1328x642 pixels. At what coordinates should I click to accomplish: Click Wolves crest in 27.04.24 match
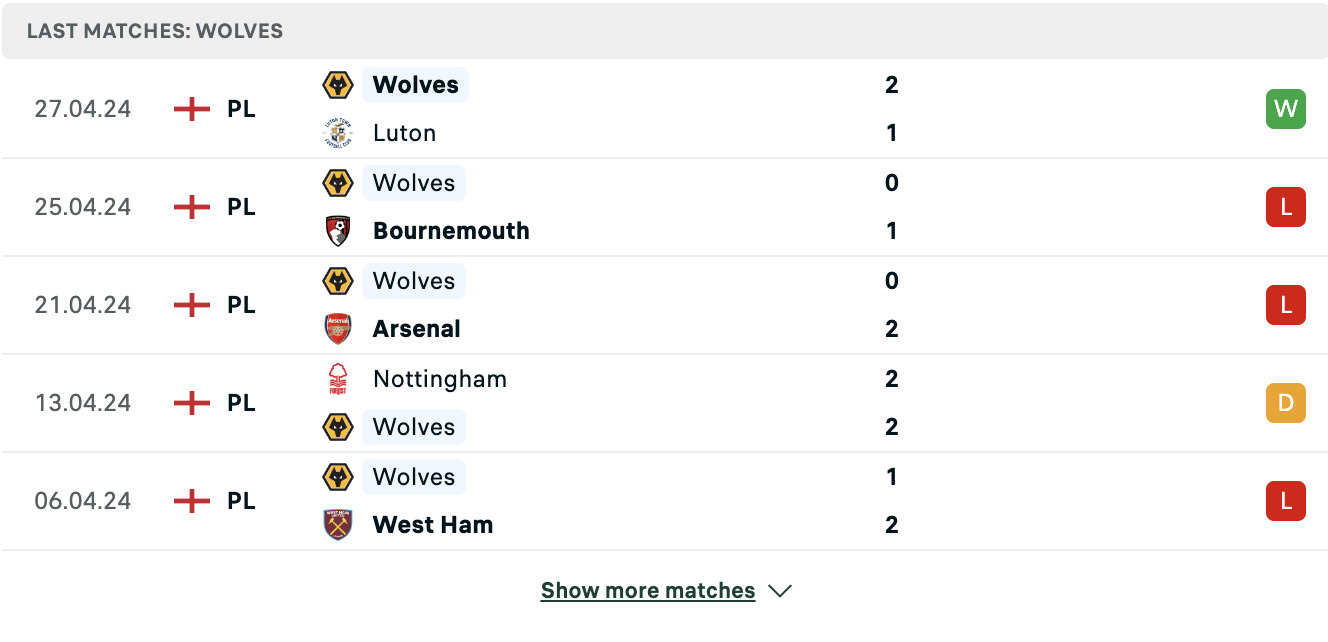(338, 85)
